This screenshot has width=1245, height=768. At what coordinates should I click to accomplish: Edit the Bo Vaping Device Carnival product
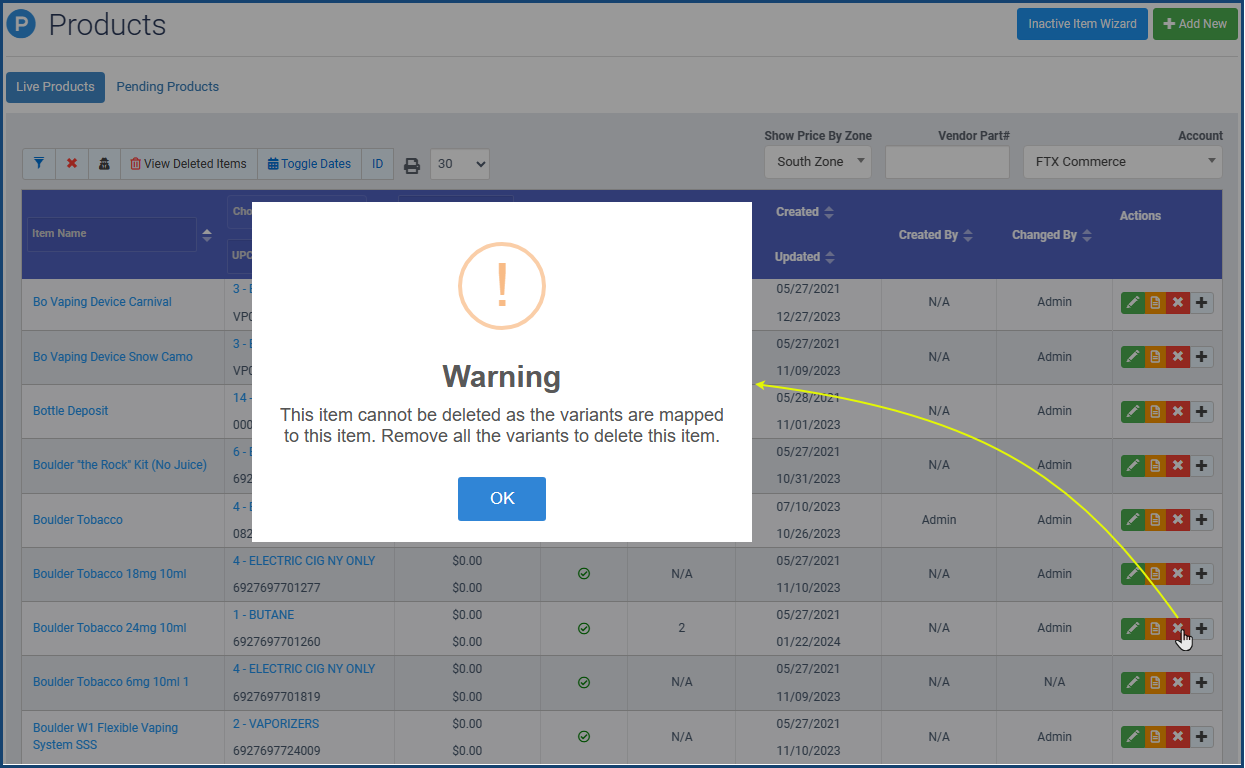(1132, 302)
